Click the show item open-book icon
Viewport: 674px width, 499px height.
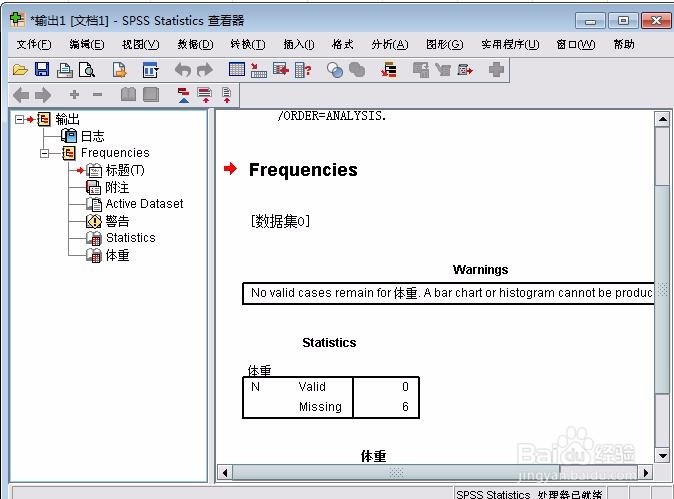(128, 95)
